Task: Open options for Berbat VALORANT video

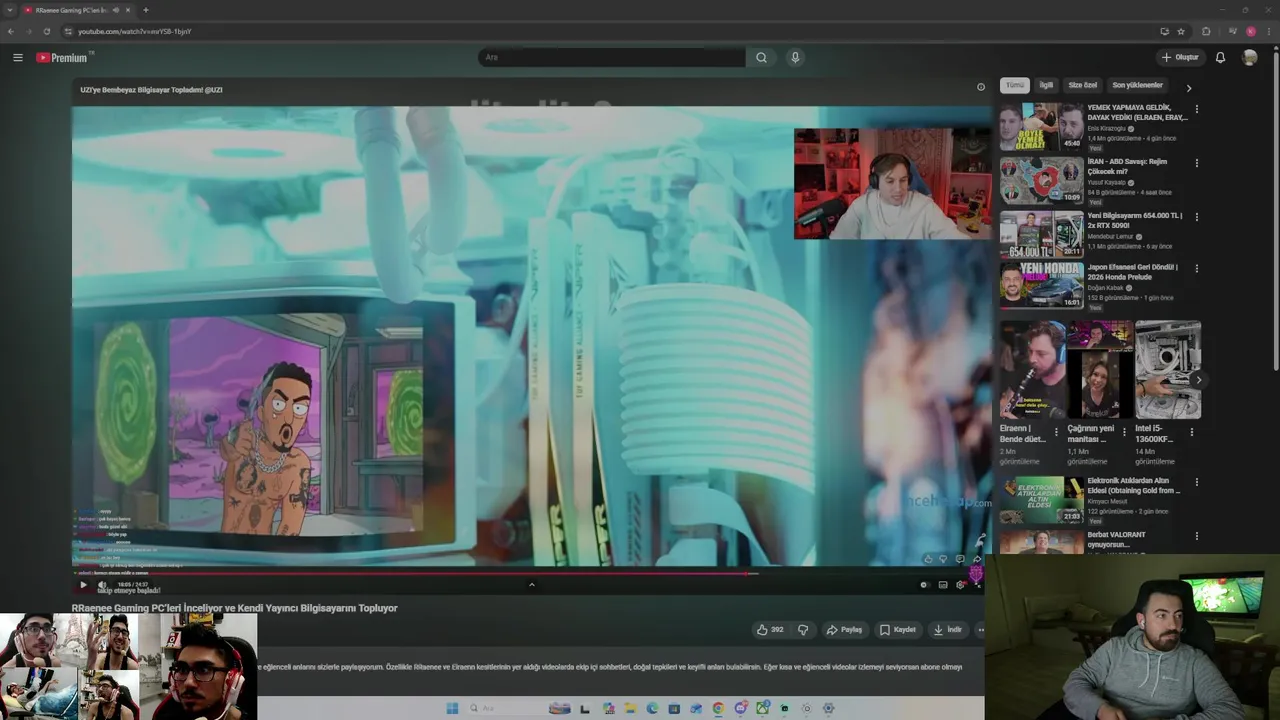Action: 1197,535
